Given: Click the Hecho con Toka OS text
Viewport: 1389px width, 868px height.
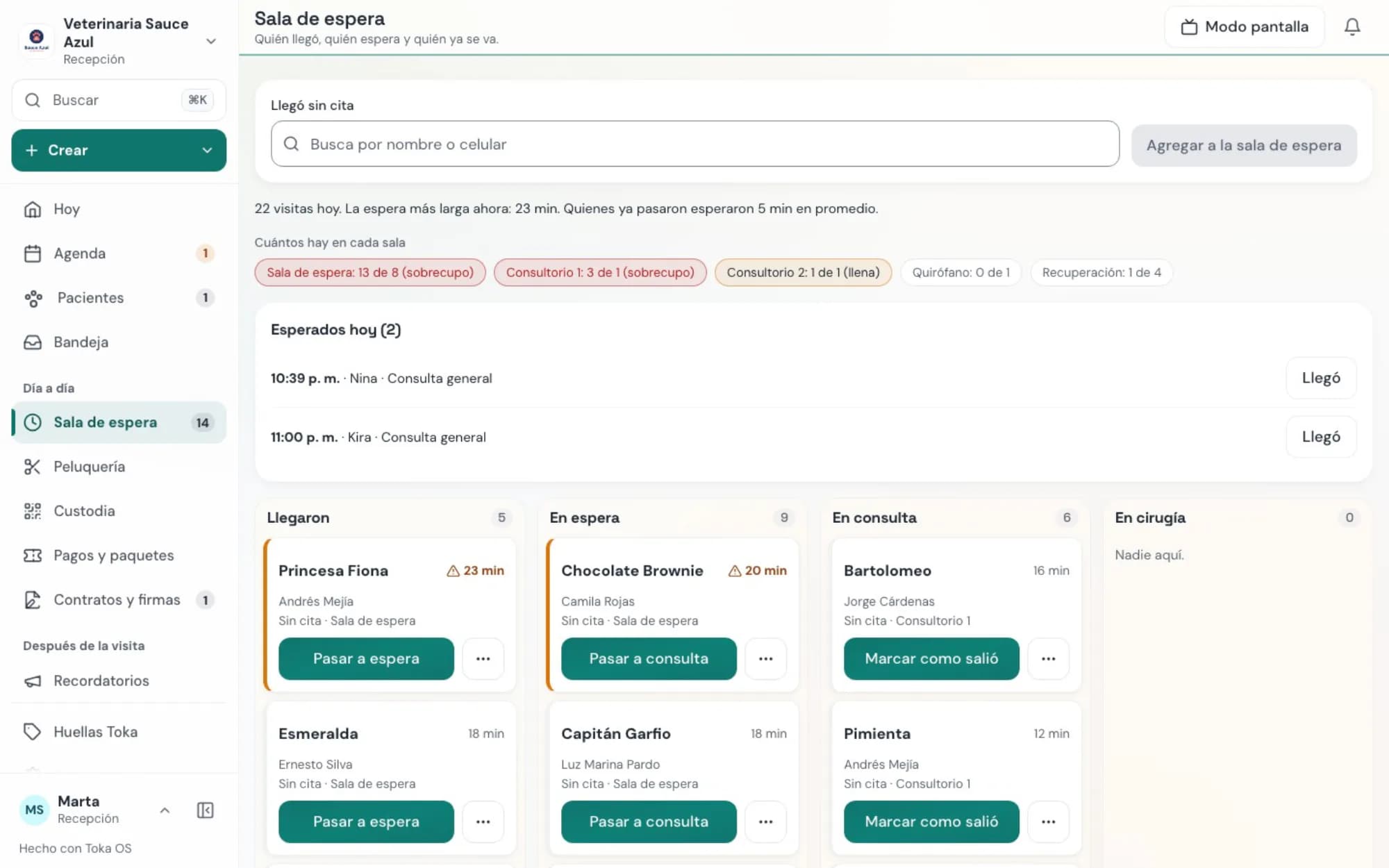Looking at the screenshot, I should (x=75, y=849).
